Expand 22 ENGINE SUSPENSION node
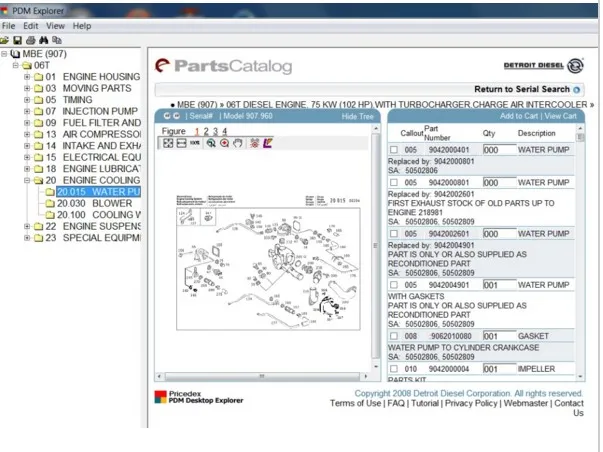Image resolution: width=603 pixels, height=452 pixels. [x=27, y=227]
